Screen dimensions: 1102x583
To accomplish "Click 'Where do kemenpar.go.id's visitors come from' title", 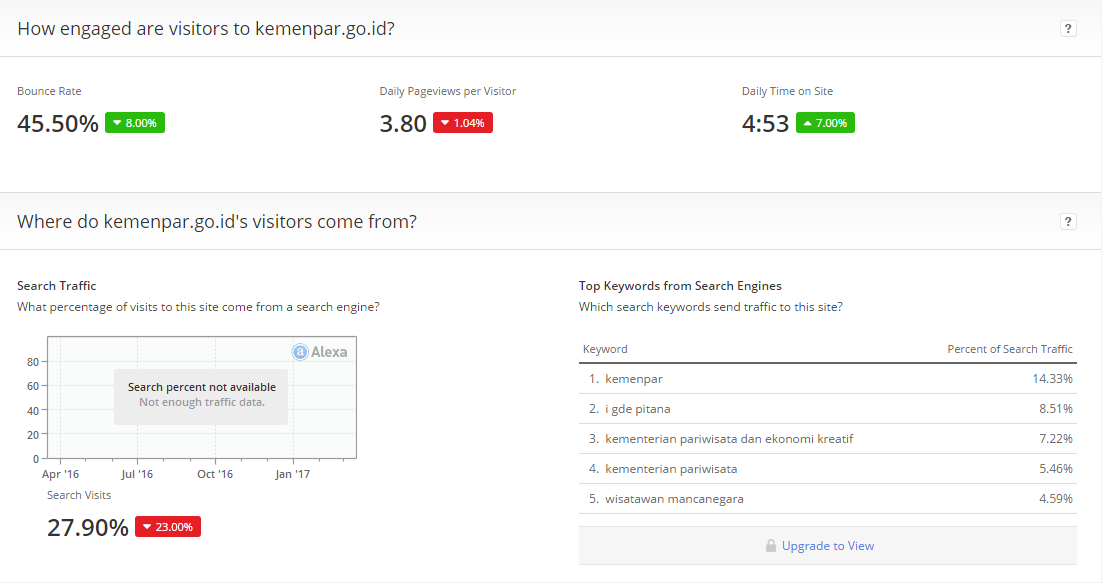I will 217,222.
